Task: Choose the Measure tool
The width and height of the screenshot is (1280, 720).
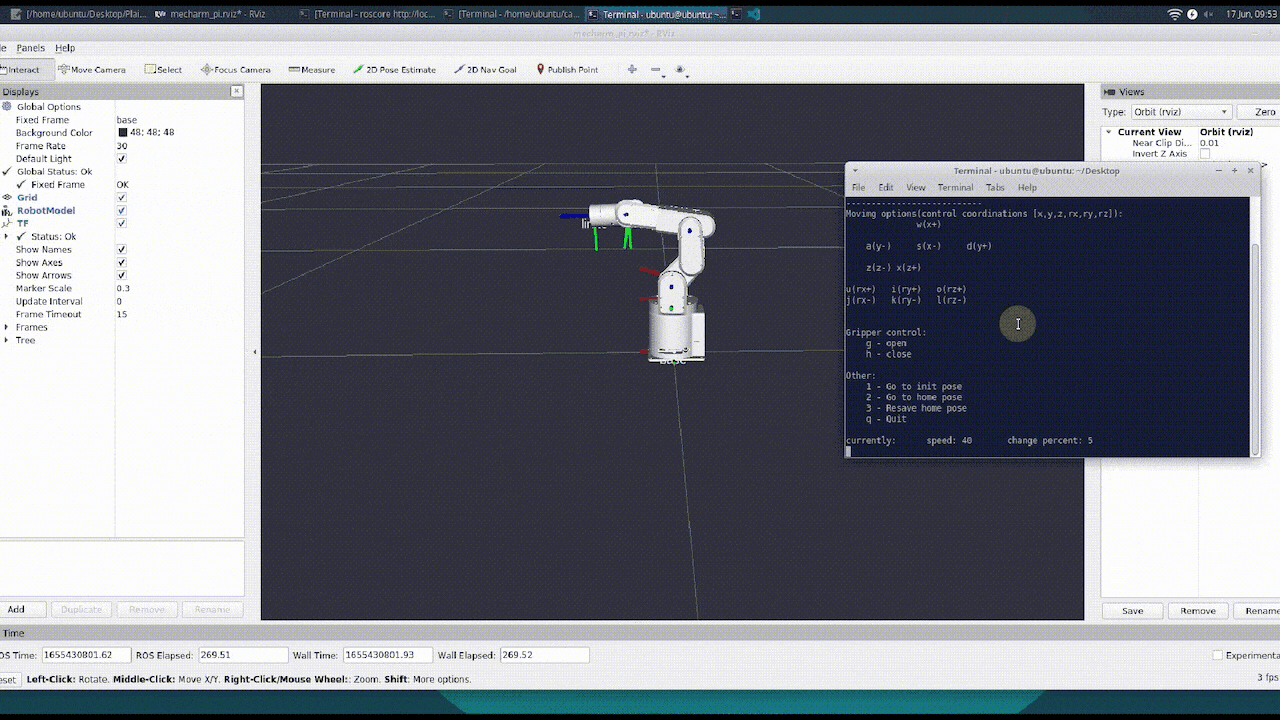Action: pos(311,70)
